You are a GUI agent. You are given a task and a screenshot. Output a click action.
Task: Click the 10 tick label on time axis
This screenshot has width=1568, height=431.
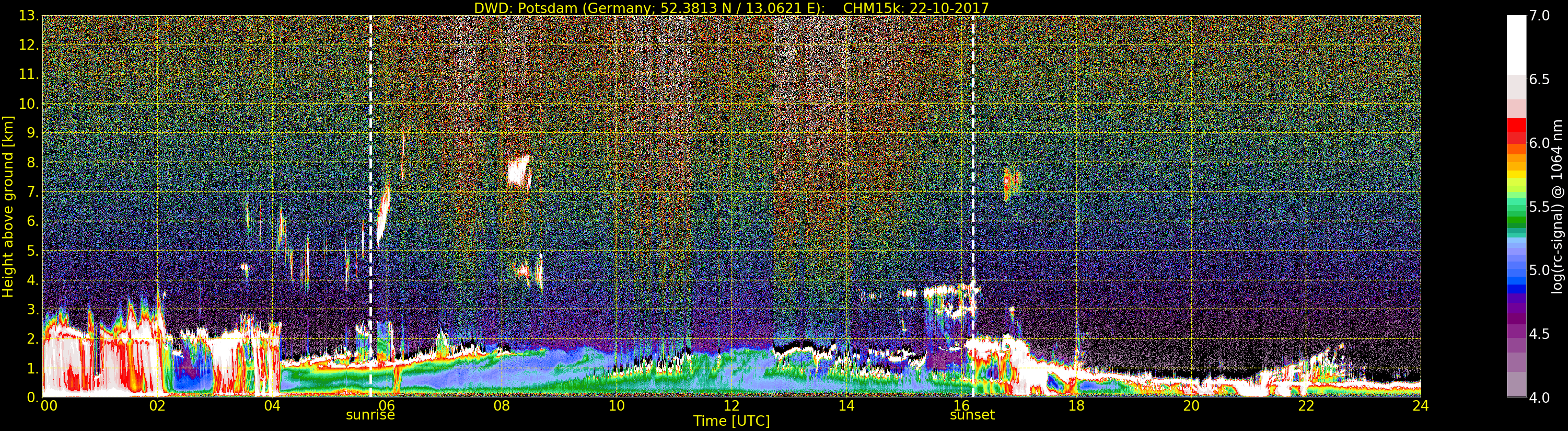tap(617, 406)
